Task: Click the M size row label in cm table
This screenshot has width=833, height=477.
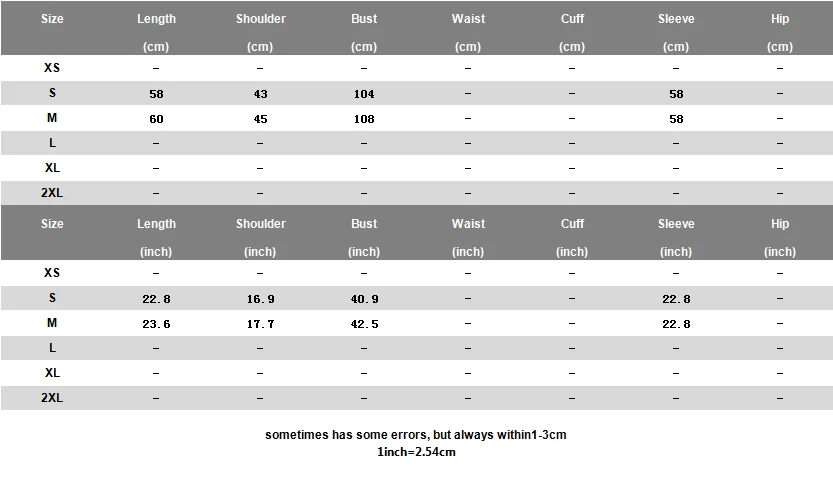Action: pos(52,118)
